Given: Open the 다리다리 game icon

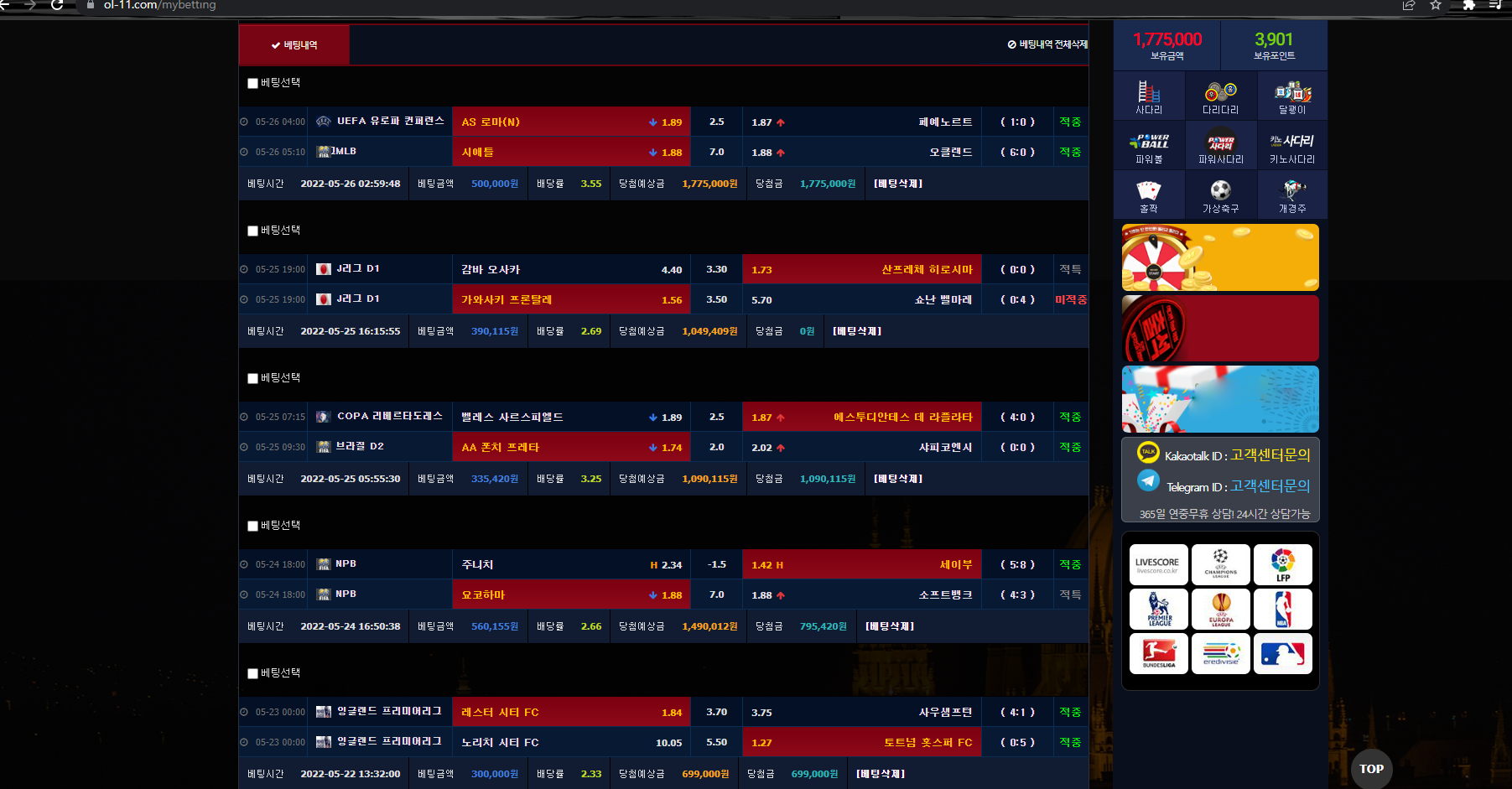Looking at the screenshot, I should tap(1220, 96).
